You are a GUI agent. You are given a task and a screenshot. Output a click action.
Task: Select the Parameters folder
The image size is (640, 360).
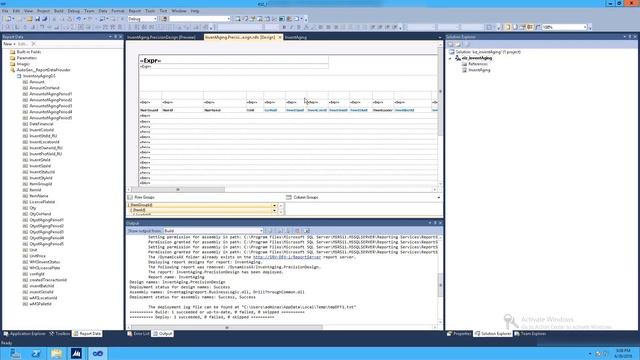pos(23,58)
